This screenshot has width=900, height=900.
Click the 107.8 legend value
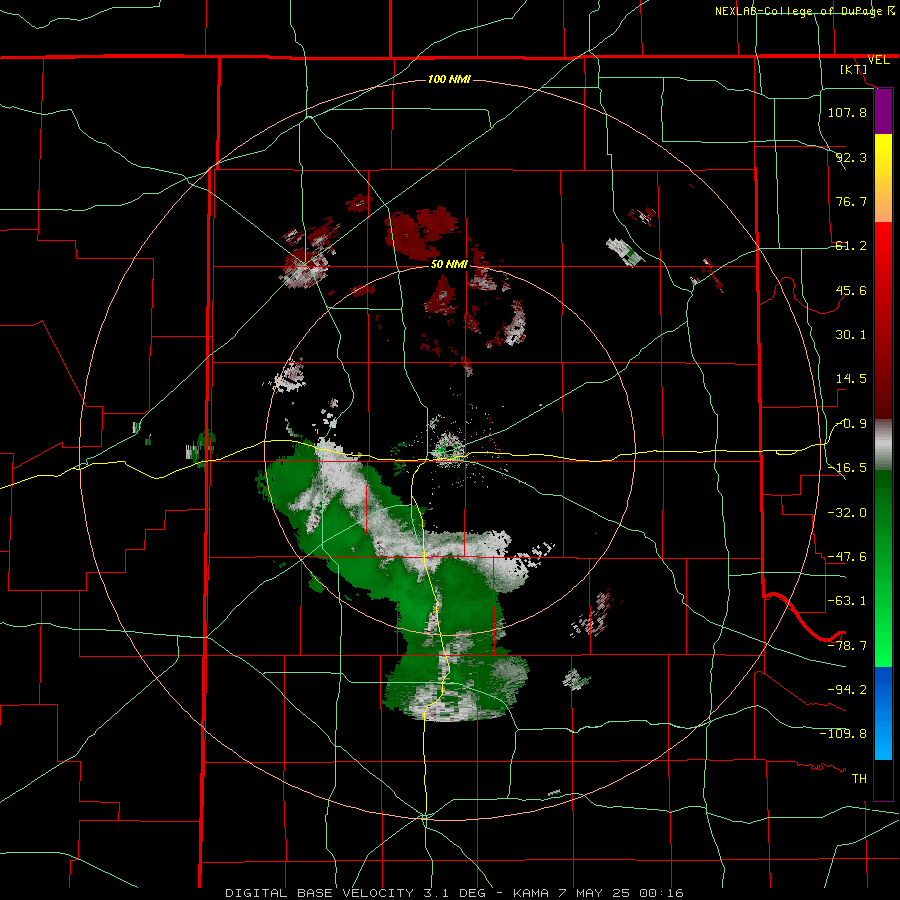tap(847, 112)
